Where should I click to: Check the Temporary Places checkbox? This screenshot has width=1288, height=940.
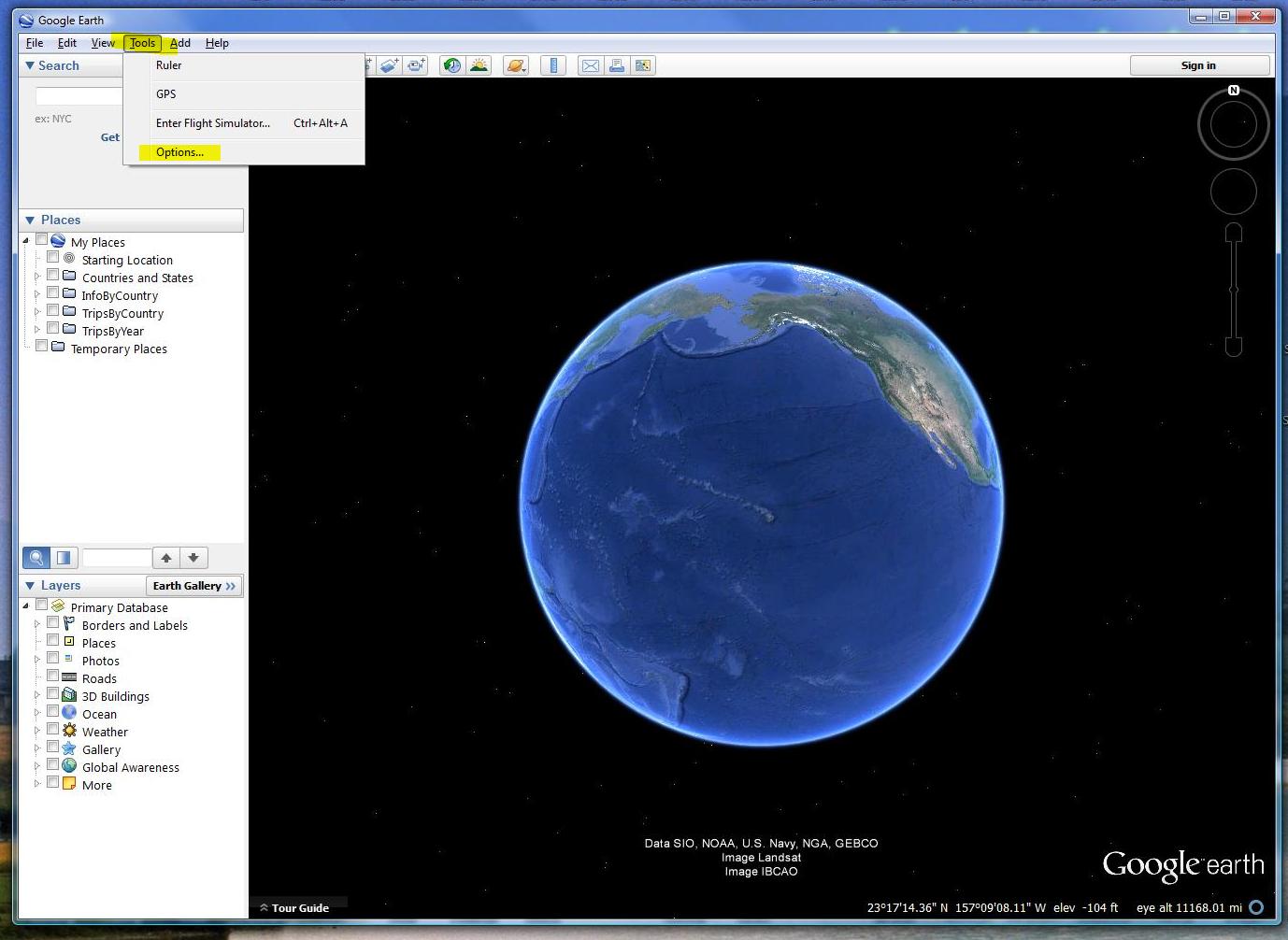41,346
